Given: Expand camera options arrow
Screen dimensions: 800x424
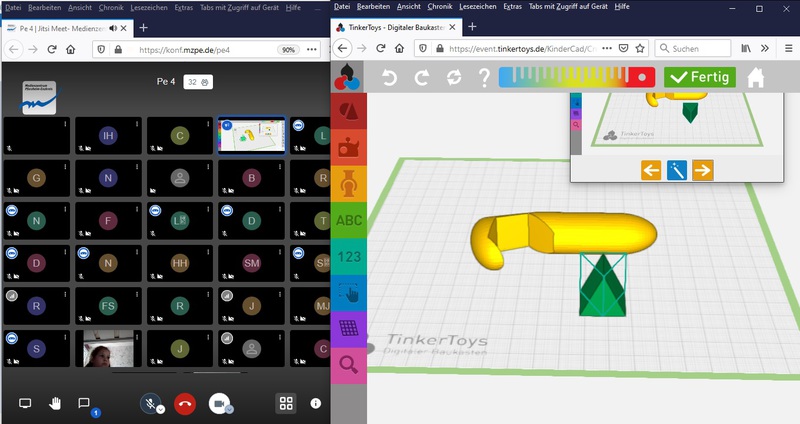Looking at the screenshot, I should [229, 409].
